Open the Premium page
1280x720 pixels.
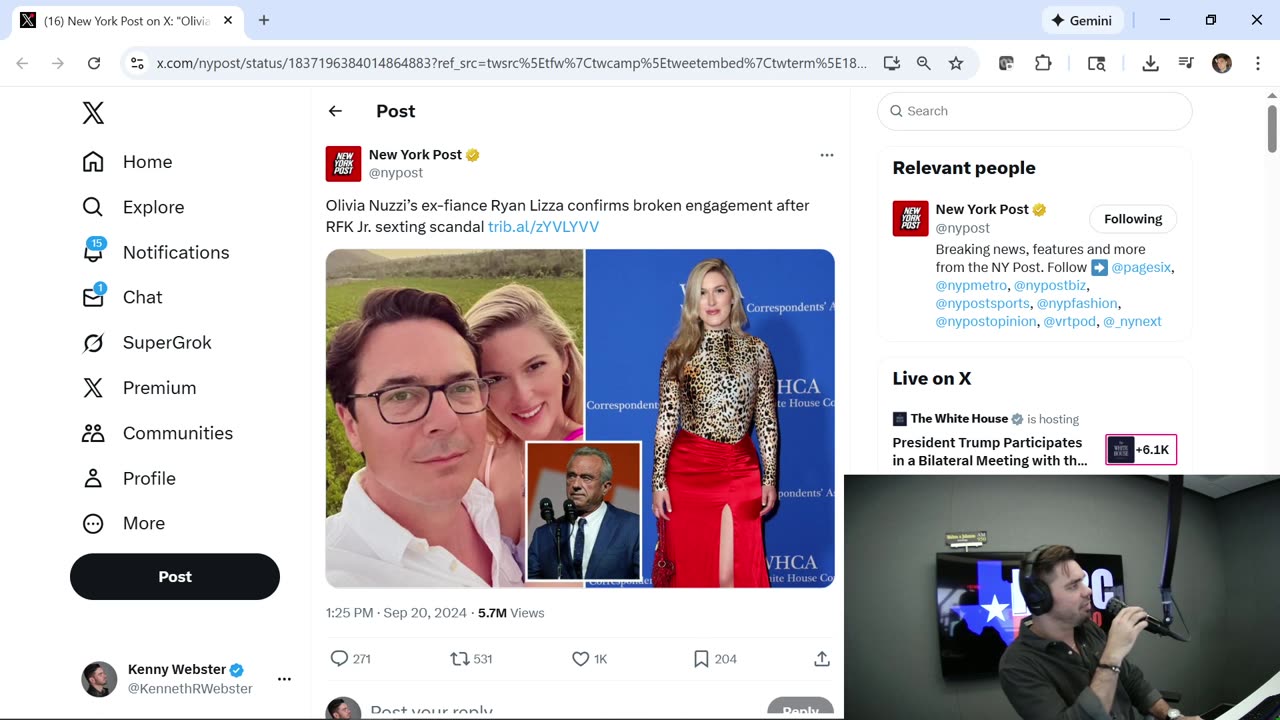(x=139, y=388)
